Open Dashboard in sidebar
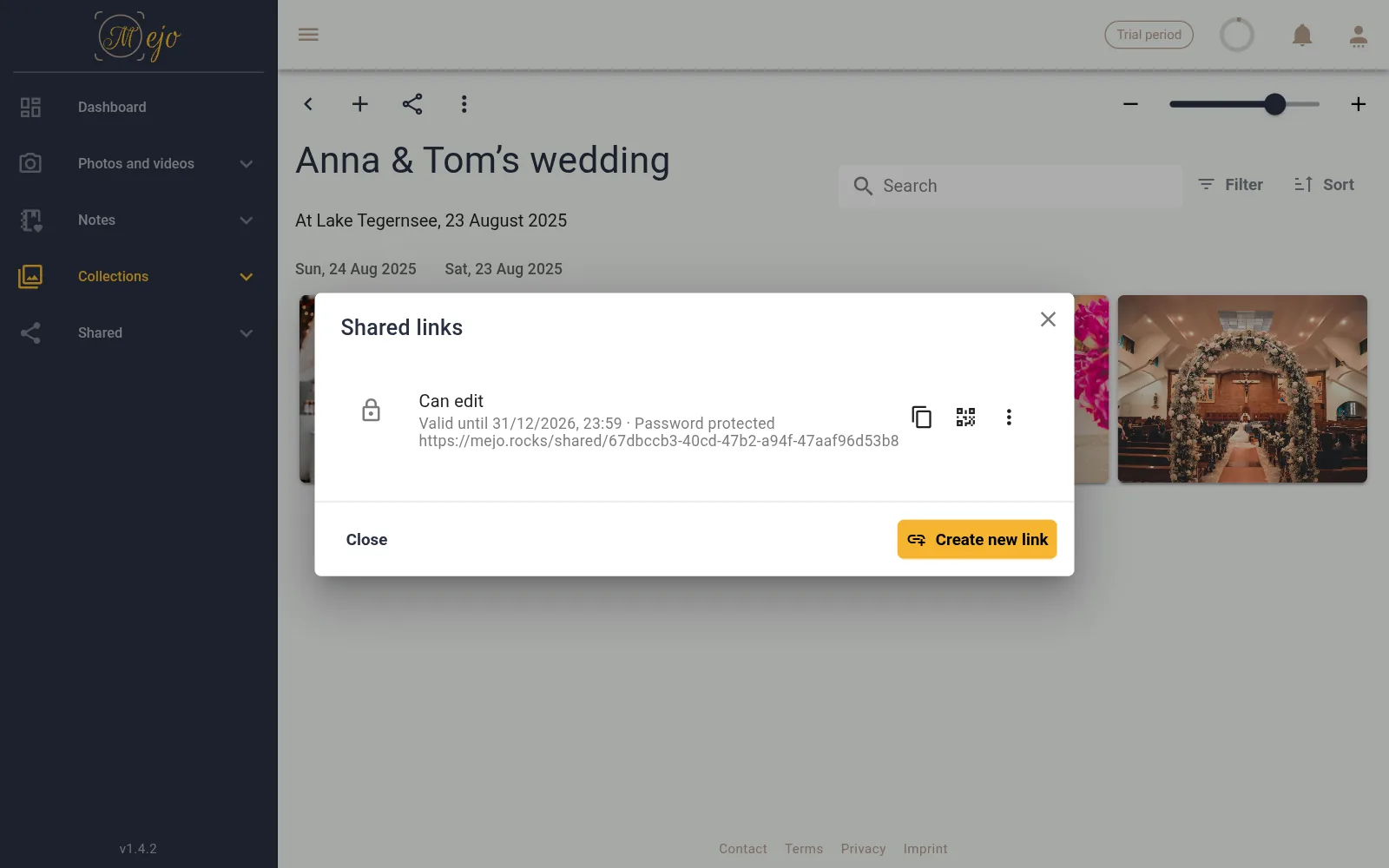Screen dimensions: 1389x868 coord(139,107)
